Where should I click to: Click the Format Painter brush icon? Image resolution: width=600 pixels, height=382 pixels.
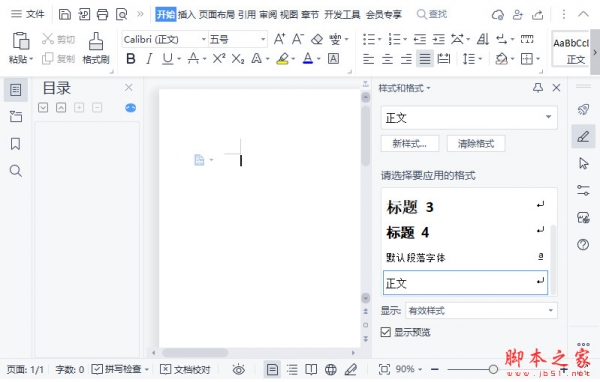pyautogui.click(x=96, y=41)
